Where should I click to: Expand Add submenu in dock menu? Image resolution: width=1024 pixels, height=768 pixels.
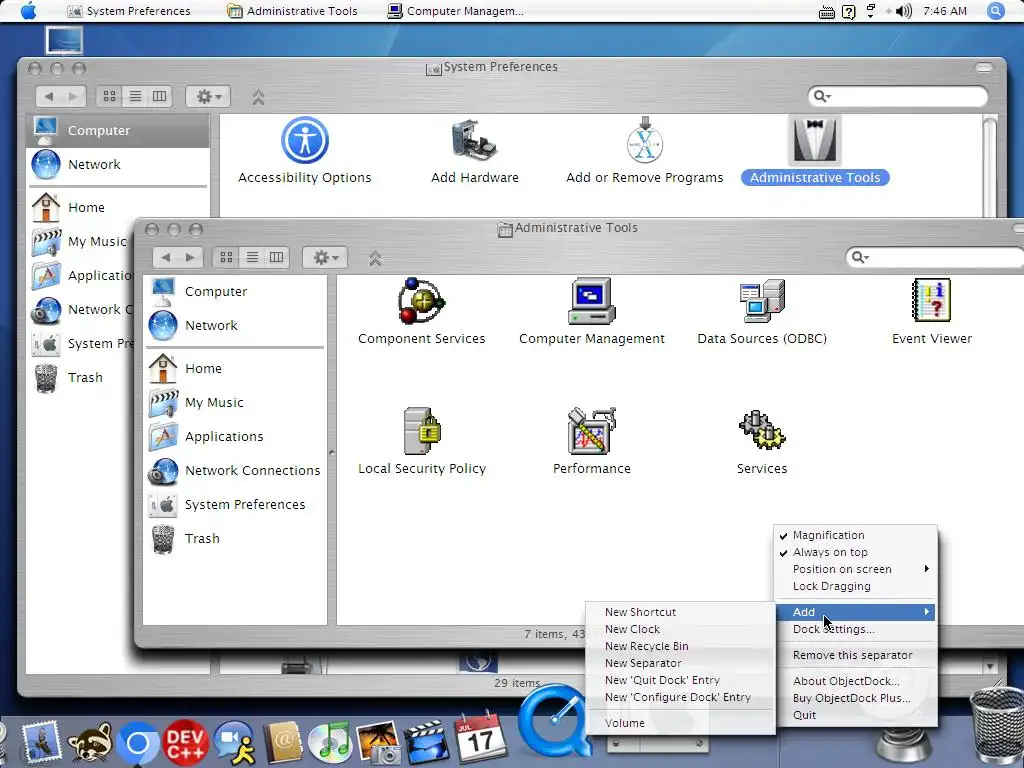coord(856,612)
